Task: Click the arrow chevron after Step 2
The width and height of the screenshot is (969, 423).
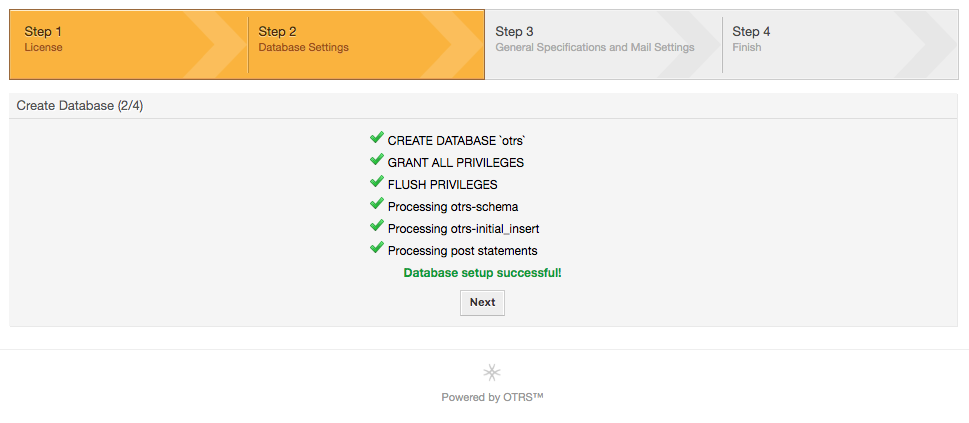Action: click(x=451, y=45)
